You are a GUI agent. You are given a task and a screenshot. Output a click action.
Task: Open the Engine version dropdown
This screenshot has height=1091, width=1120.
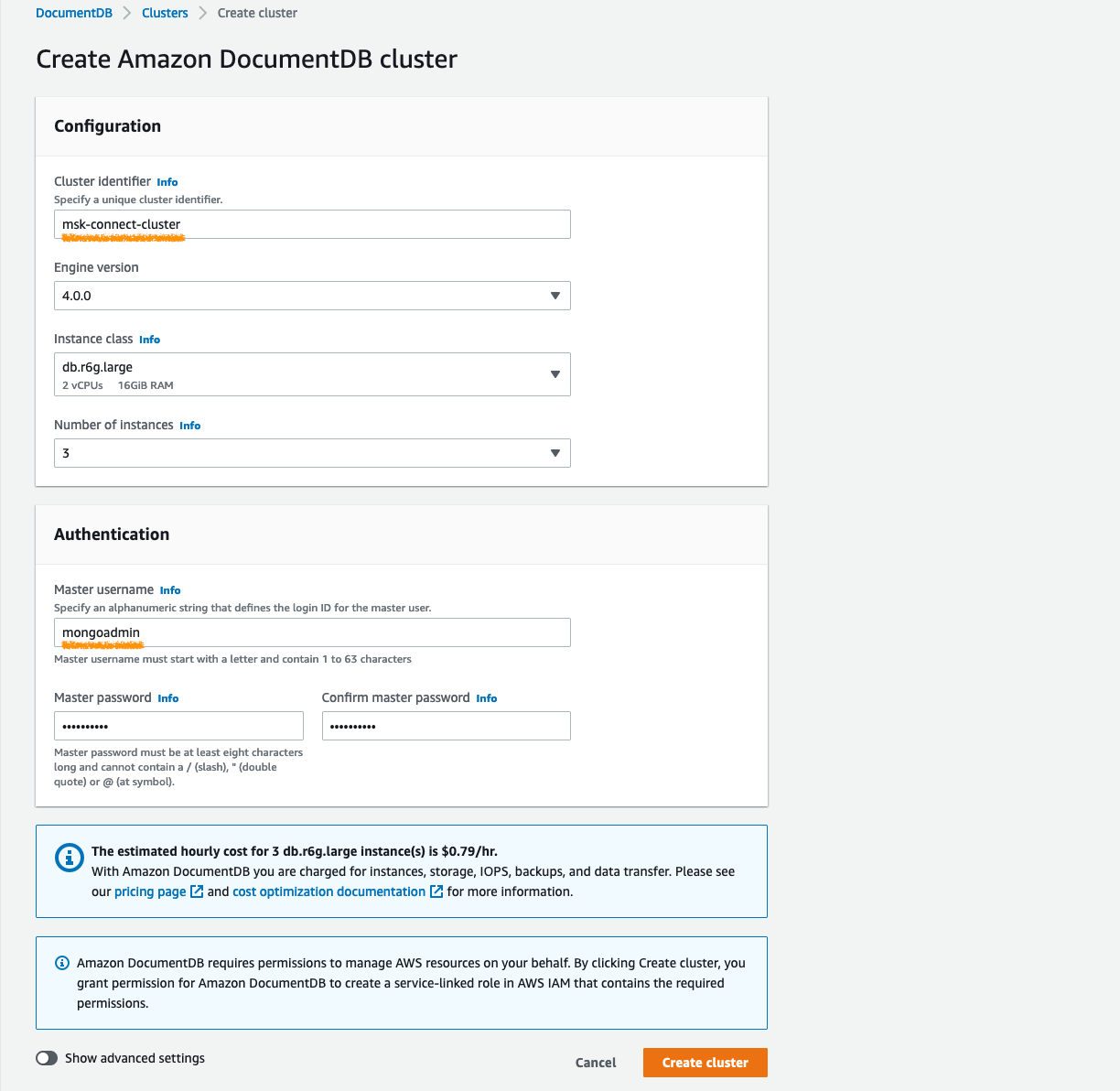[x=312, y=296]
